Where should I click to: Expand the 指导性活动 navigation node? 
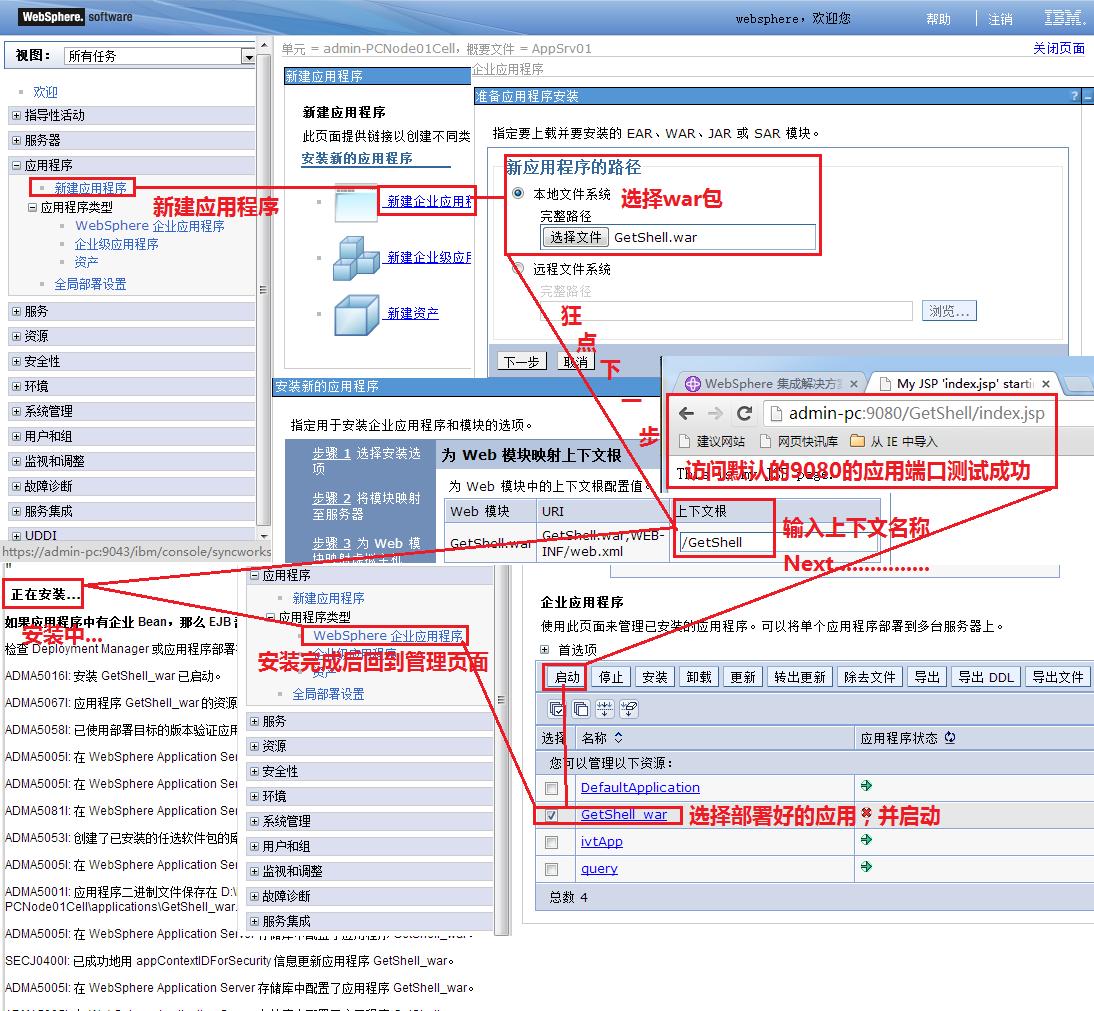click(x=16, y=115)
